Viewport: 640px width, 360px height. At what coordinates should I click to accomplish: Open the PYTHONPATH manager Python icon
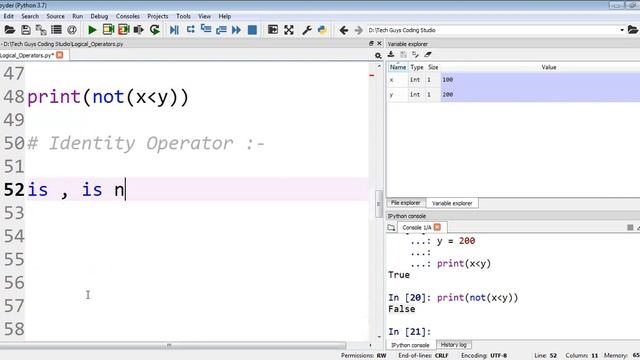pos(322,30)
